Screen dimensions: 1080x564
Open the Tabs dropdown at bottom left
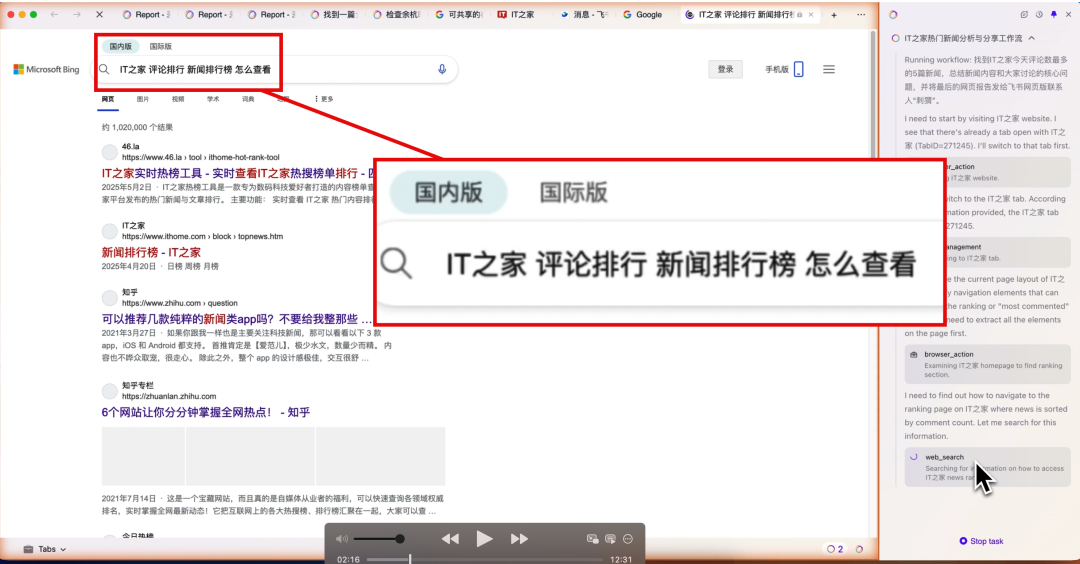pyautogui.click(x=45, y=549)
